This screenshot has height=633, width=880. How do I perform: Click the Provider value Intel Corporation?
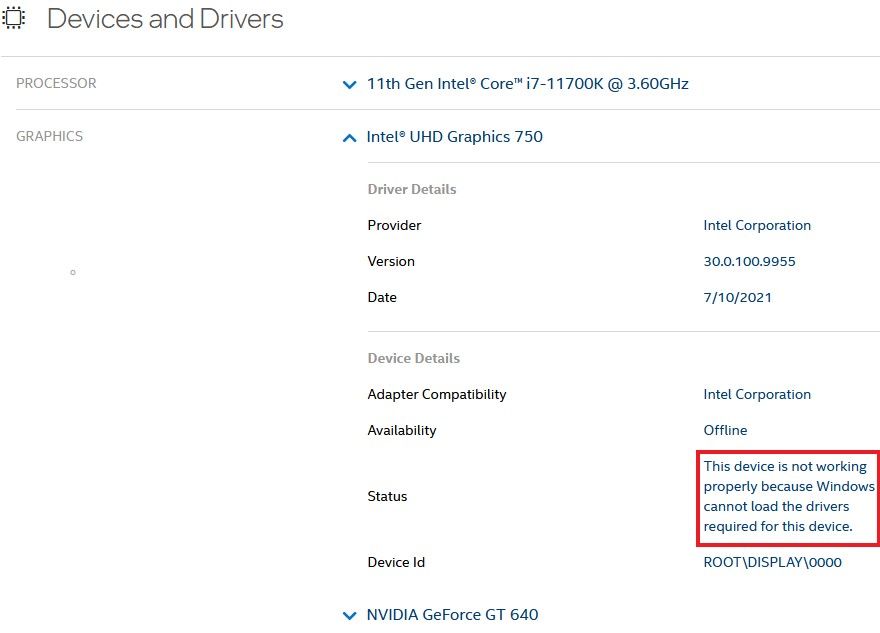[x=757, y=225]
